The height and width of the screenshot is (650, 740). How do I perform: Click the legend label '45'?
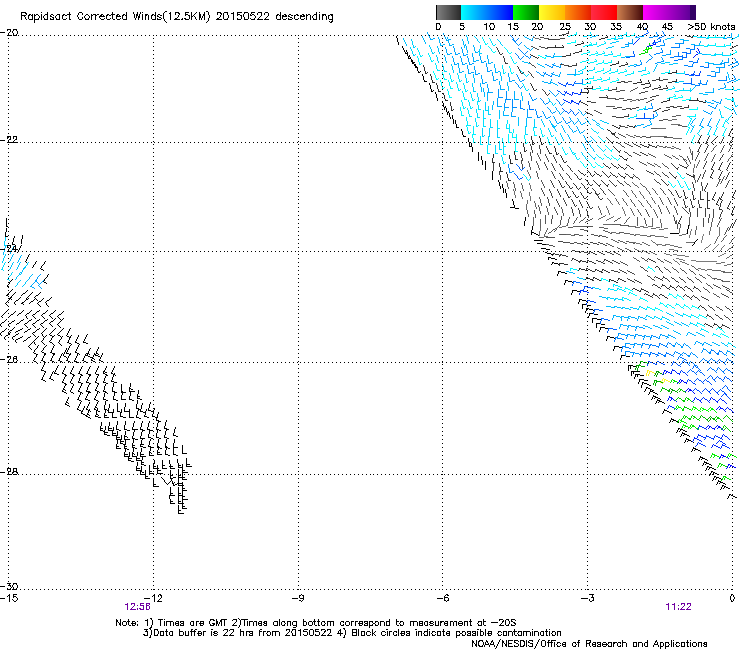[667, 27]
